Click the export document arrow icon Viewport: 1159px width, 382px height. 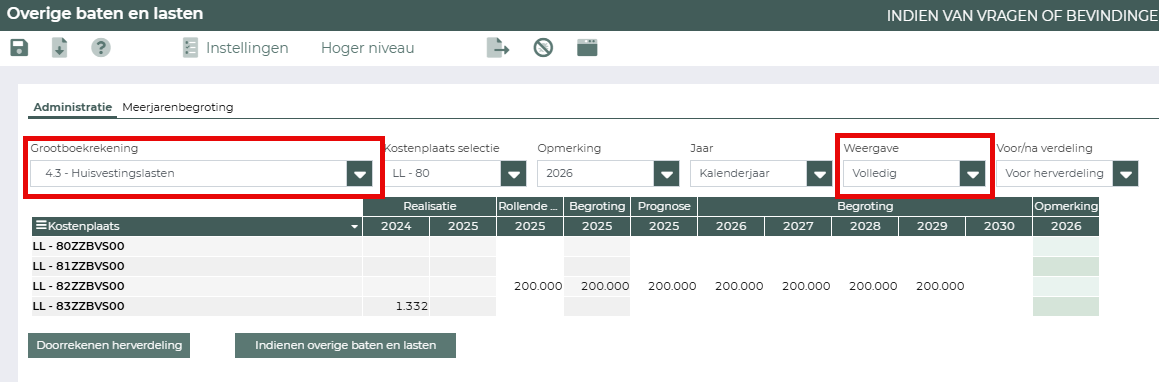click(498, 48)
